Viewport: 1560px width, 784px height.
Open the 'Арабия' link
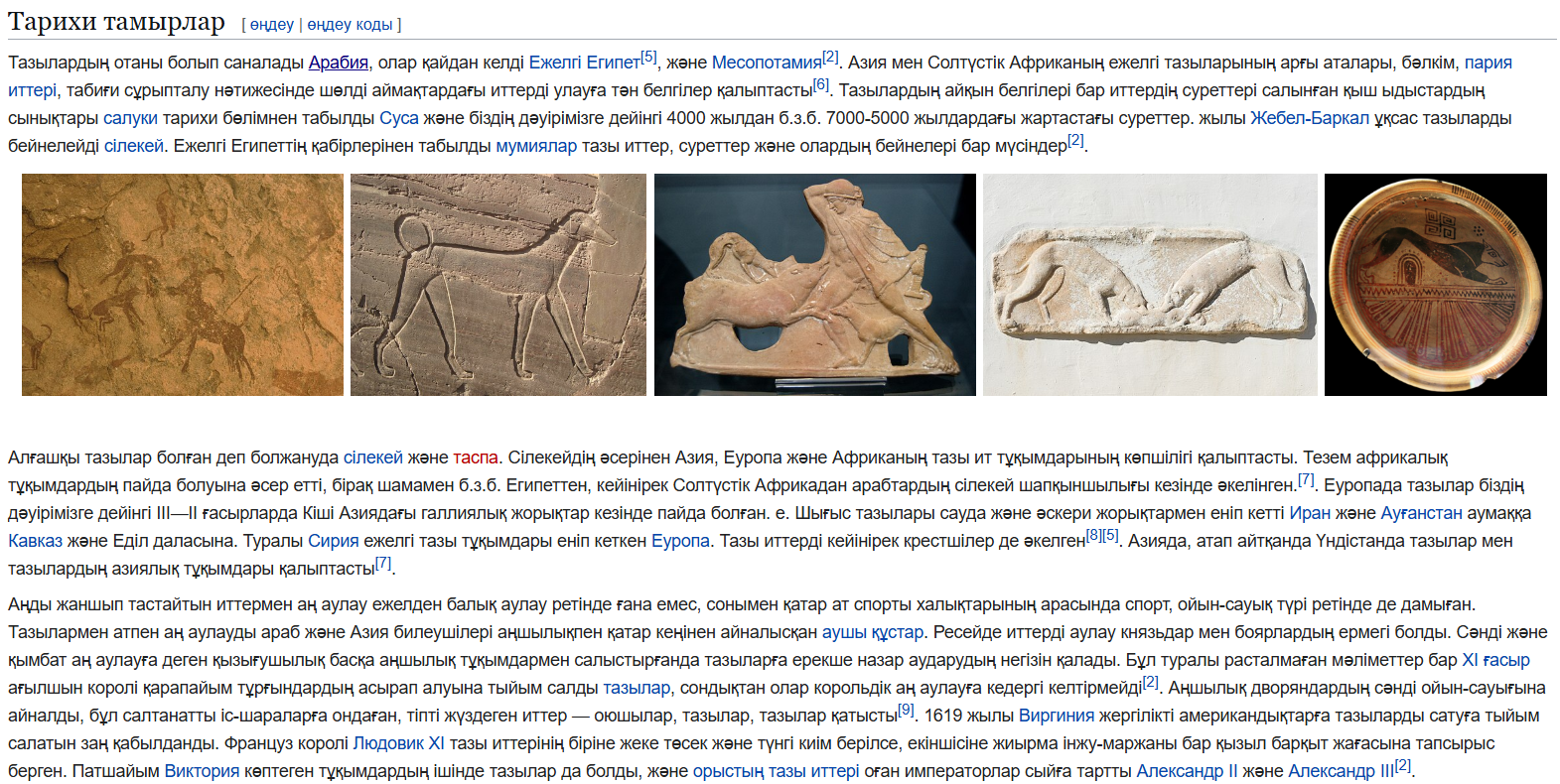coord(339,63)
